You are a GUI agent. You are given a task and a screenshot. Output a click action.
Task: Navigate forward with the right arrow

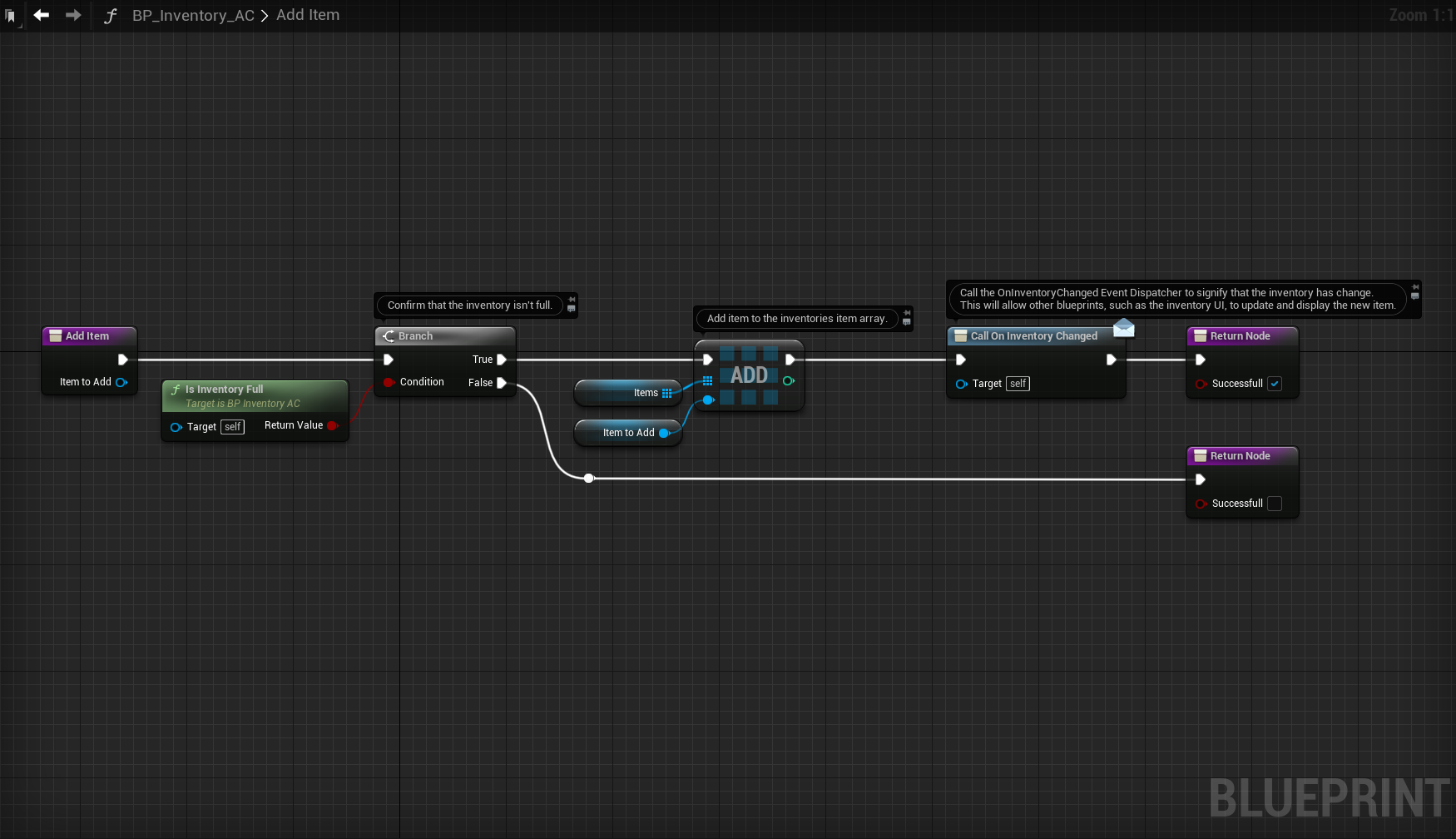(73, 15)
